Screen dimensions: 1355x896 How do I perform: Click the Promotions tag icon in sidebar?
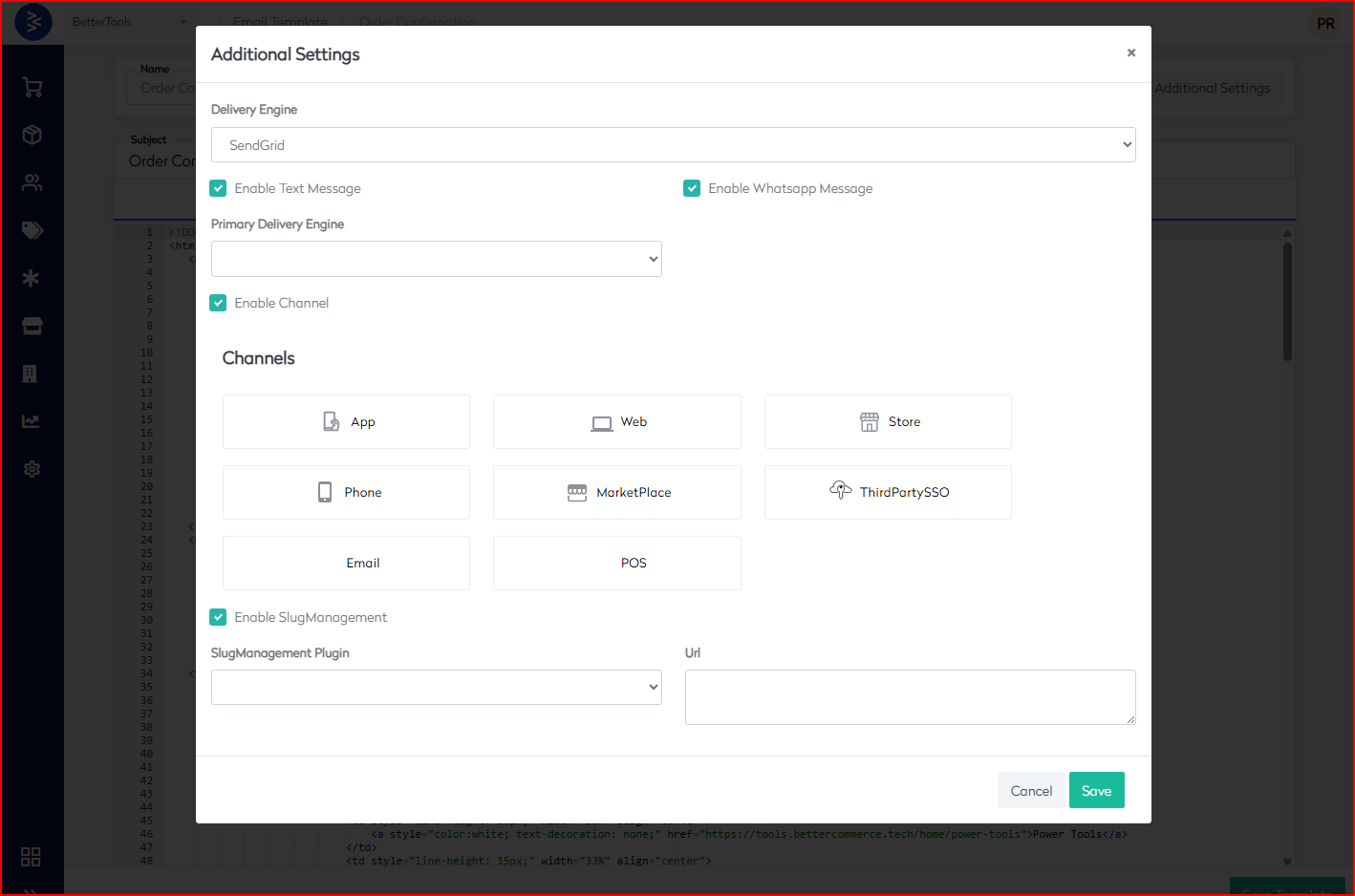32,230
